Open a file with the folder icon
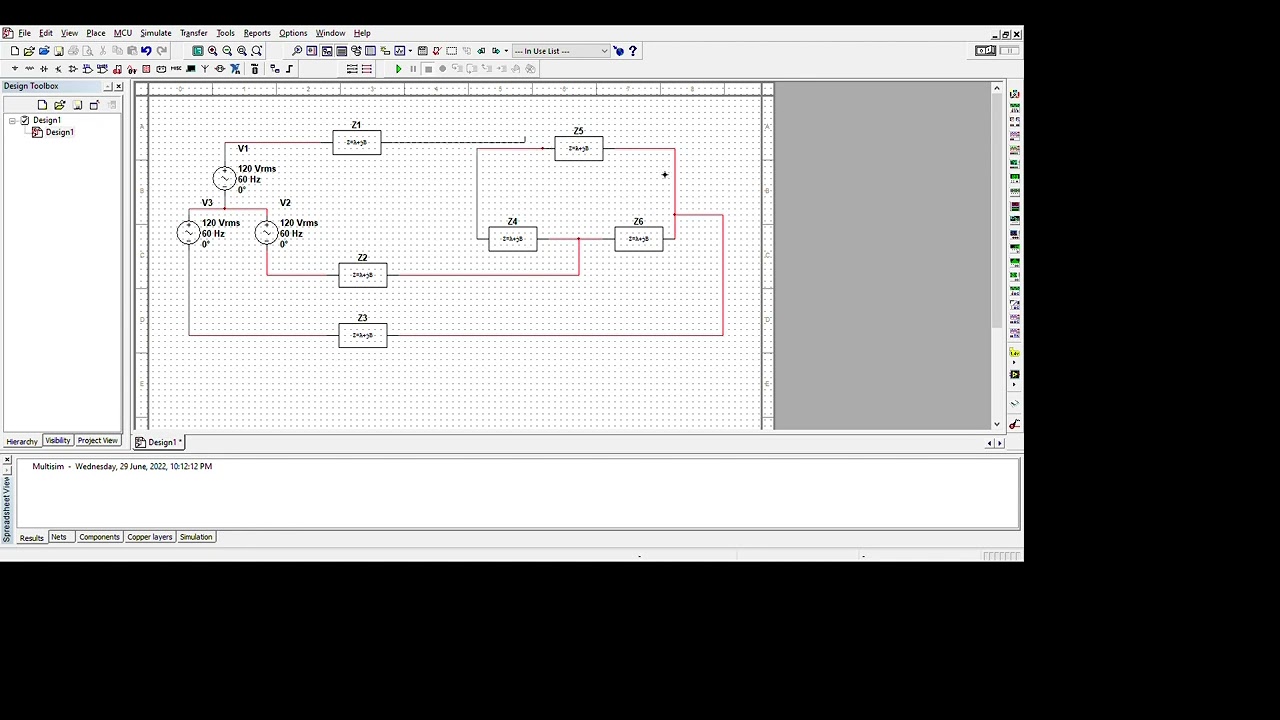The width and height of the screenshot is (1280, 720). (x=29, y=51)
